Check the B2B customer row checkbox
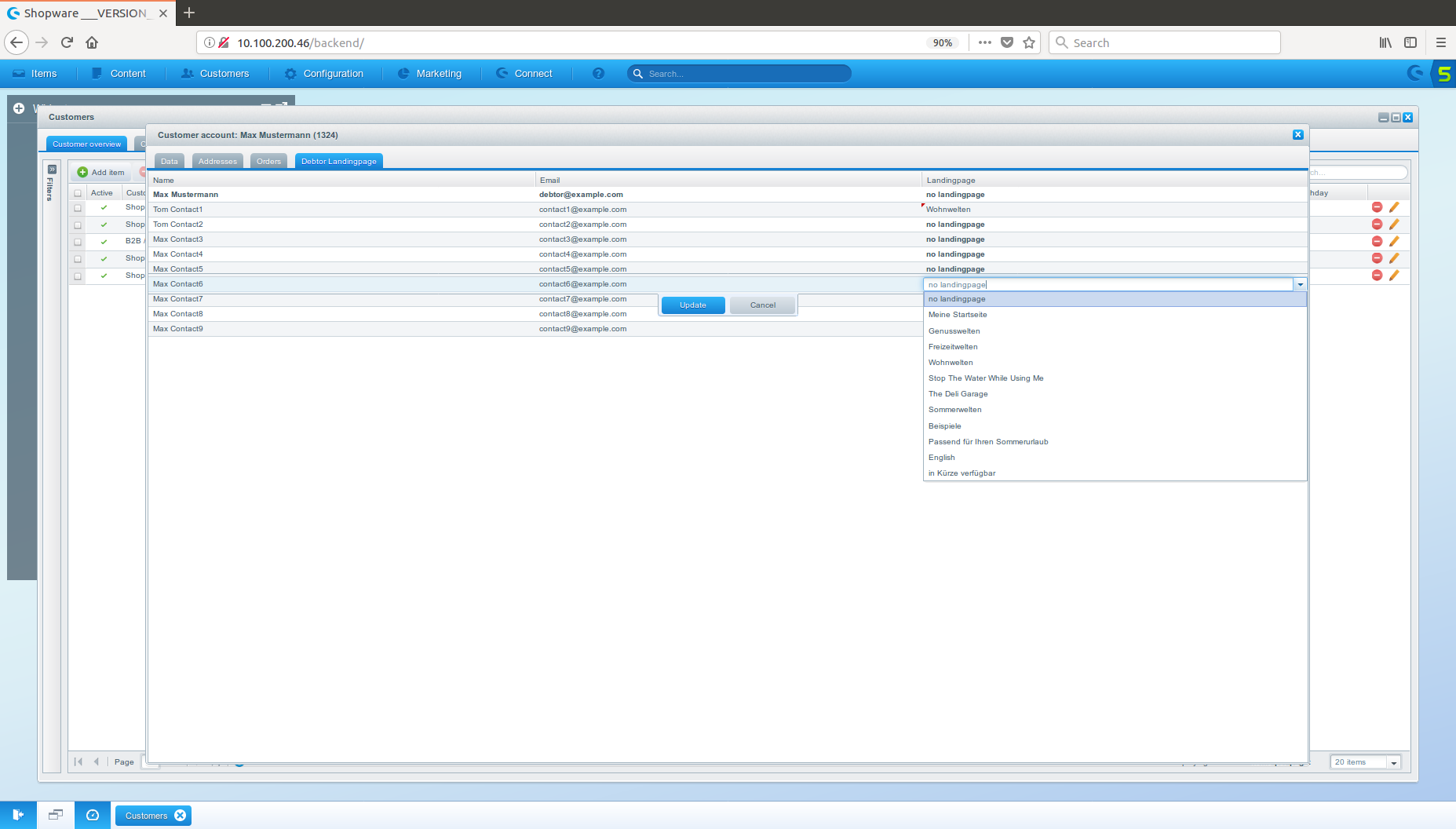 tap(78, 242)
